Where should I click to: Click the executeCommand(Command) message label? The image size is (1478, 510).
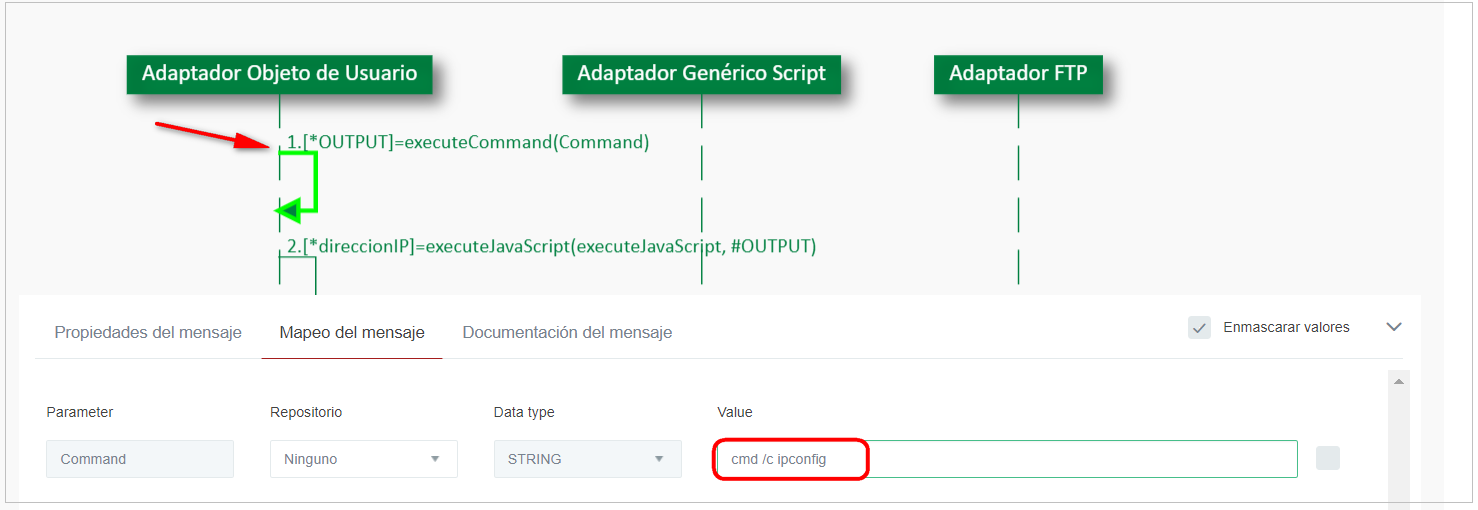pos(468,142)
